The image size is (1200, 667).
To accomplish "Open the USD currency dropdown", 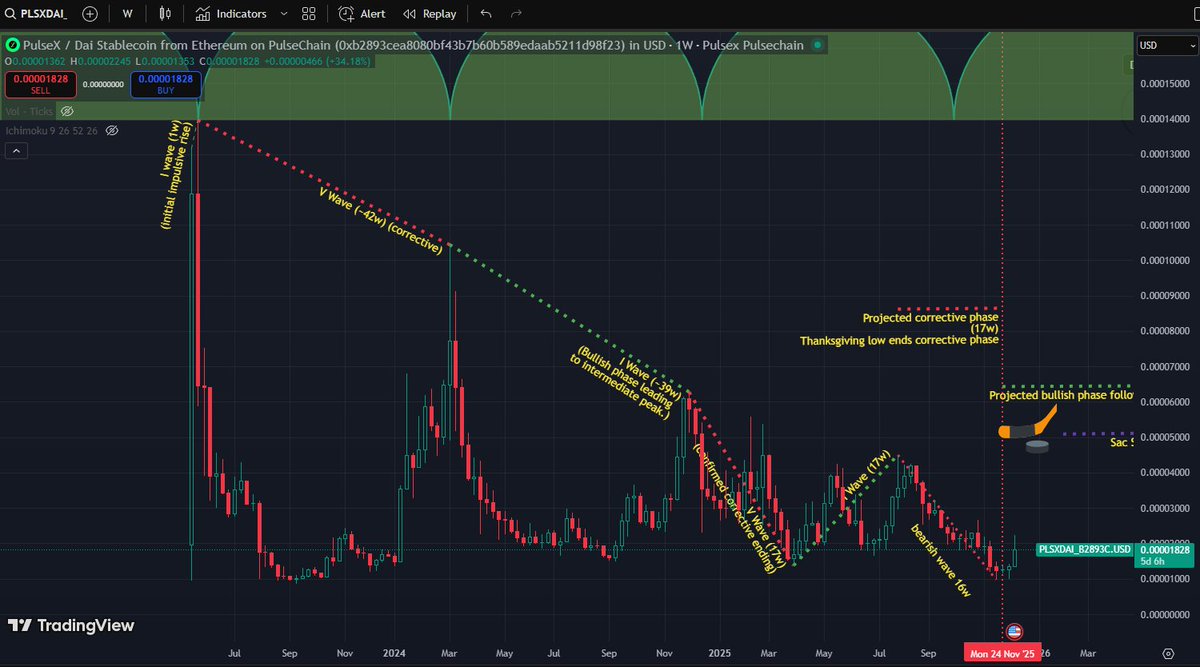I will tap(1165, 45).
